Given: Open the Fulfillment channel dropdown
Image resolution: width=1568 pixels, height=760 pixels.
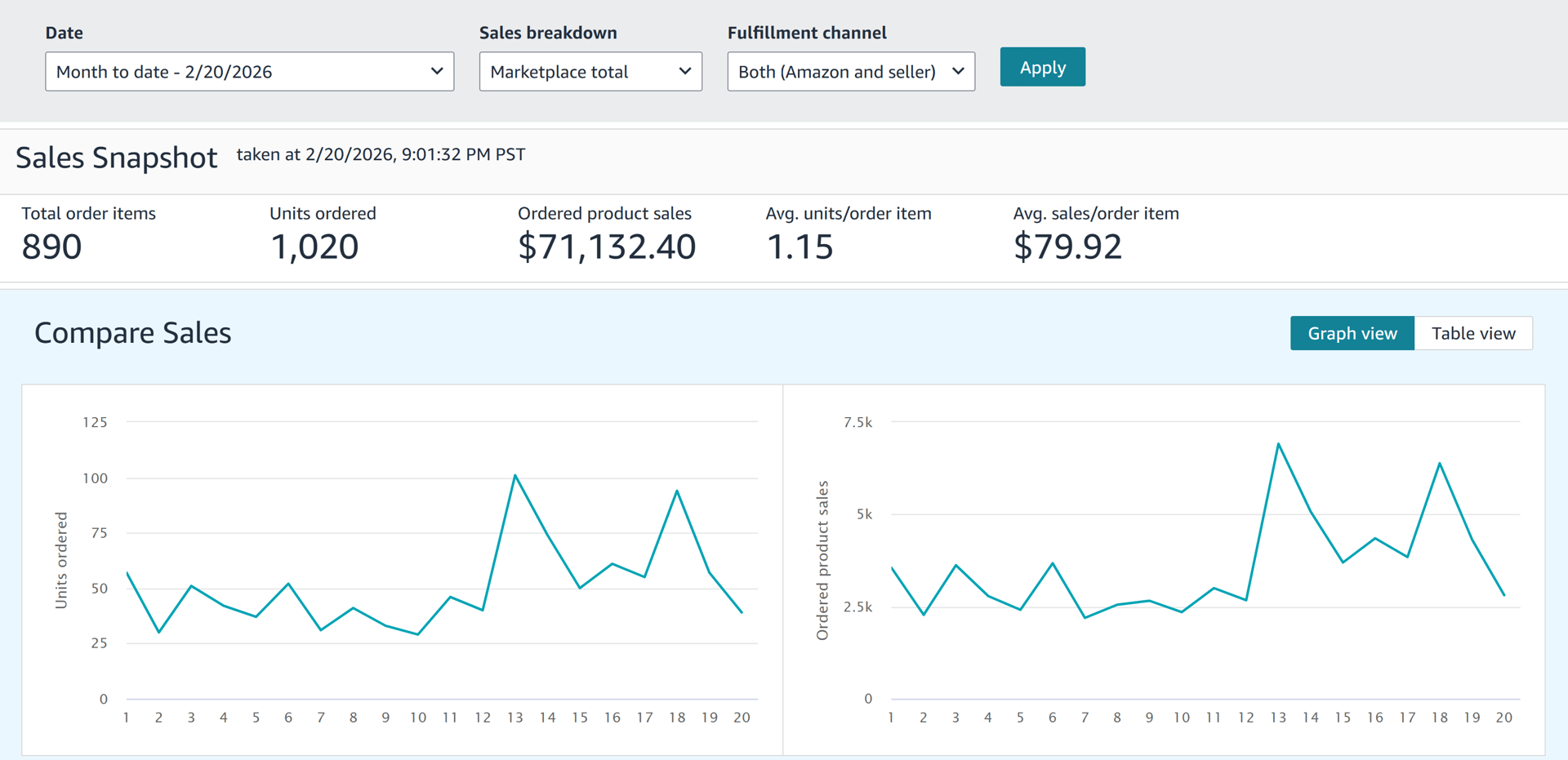Looking at the screenshot, I should coord(850,72).
